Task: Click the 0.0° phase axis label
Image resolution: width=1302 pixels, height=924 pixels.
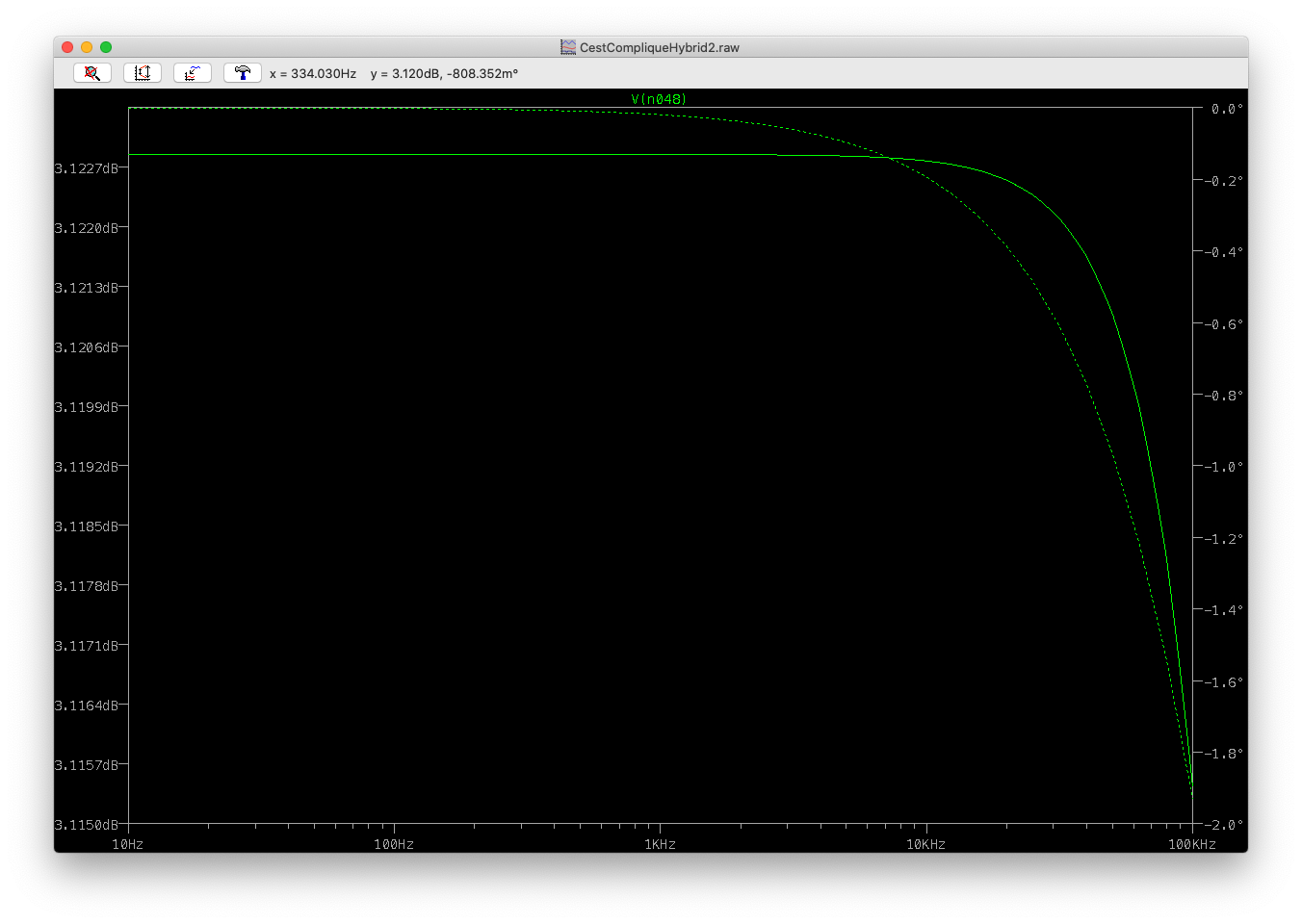Action: pyautogui.click(x=1227, y=110)
